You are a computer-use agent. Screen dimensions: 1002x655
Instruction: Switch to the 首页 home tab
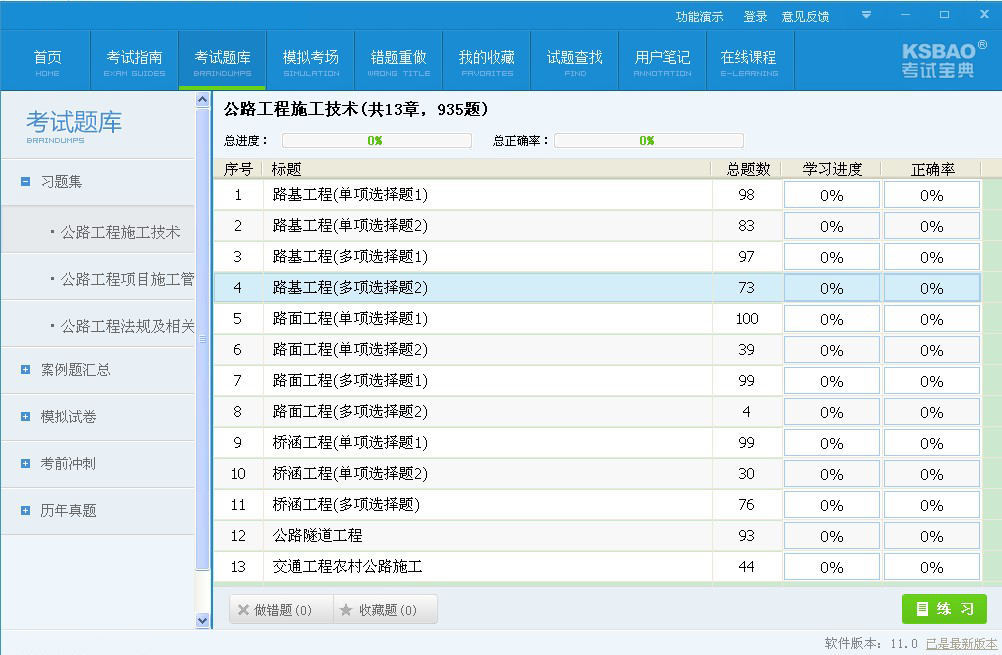[48, 60]
